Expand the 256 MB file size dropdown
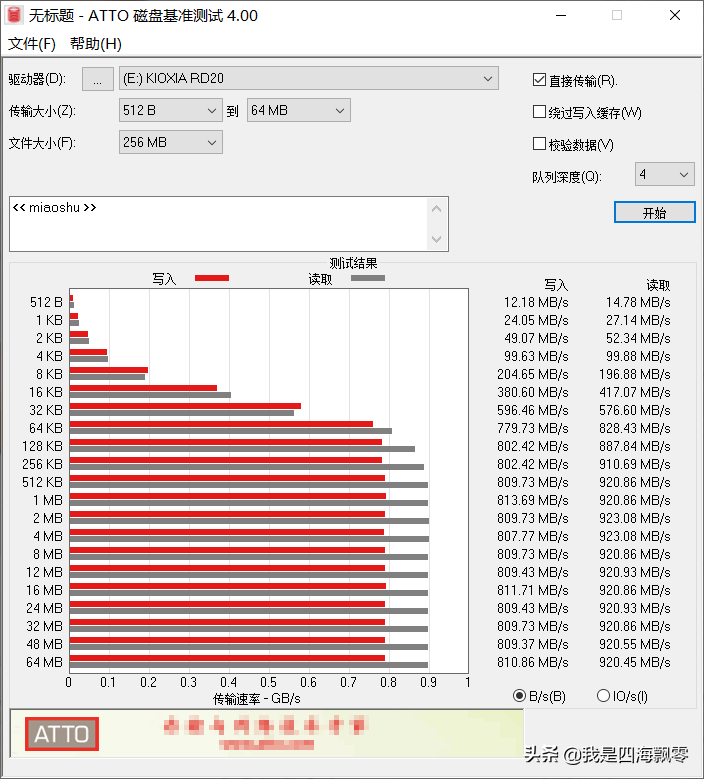 point(170,142)
